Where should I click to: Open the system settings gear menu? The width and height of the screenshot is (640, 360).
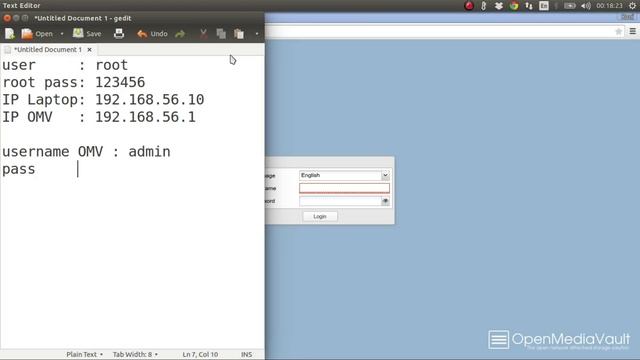click(632, 6)
